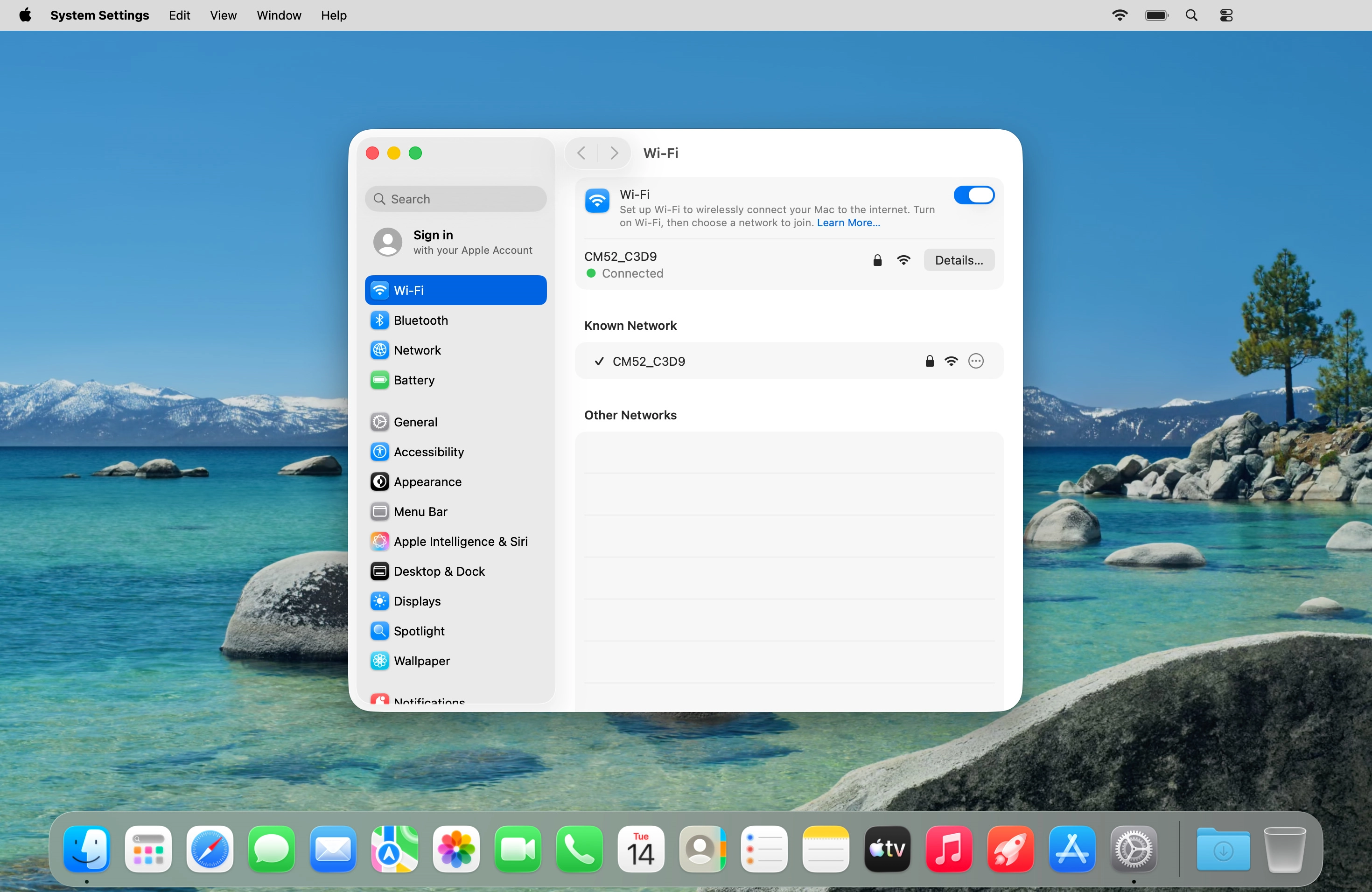Screen dimensions: 1372x892
Task: Open the Window menu
Action: pos(279,15)
